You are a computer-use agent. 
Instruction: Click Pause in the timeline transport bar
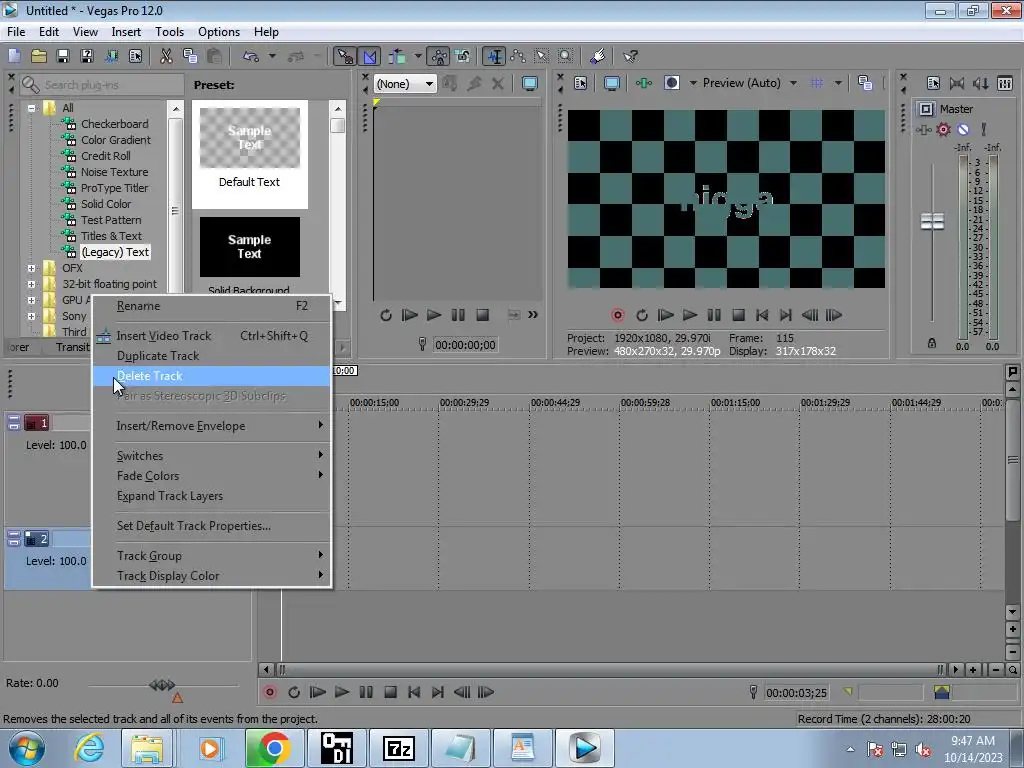tap(366, 692)
